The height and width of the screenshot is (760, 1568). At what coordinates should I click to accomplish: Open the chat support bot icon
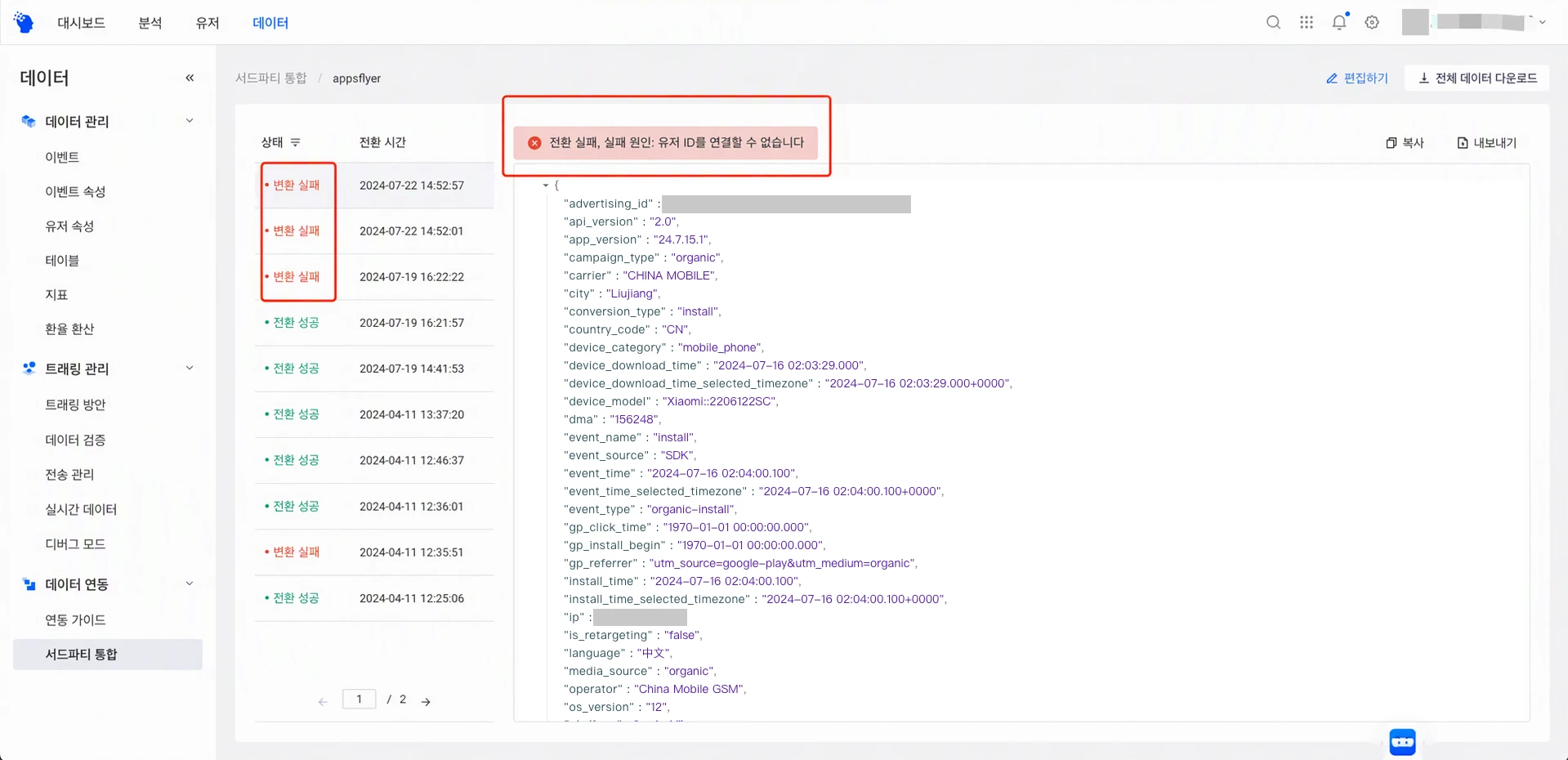tap(1402, 742)
